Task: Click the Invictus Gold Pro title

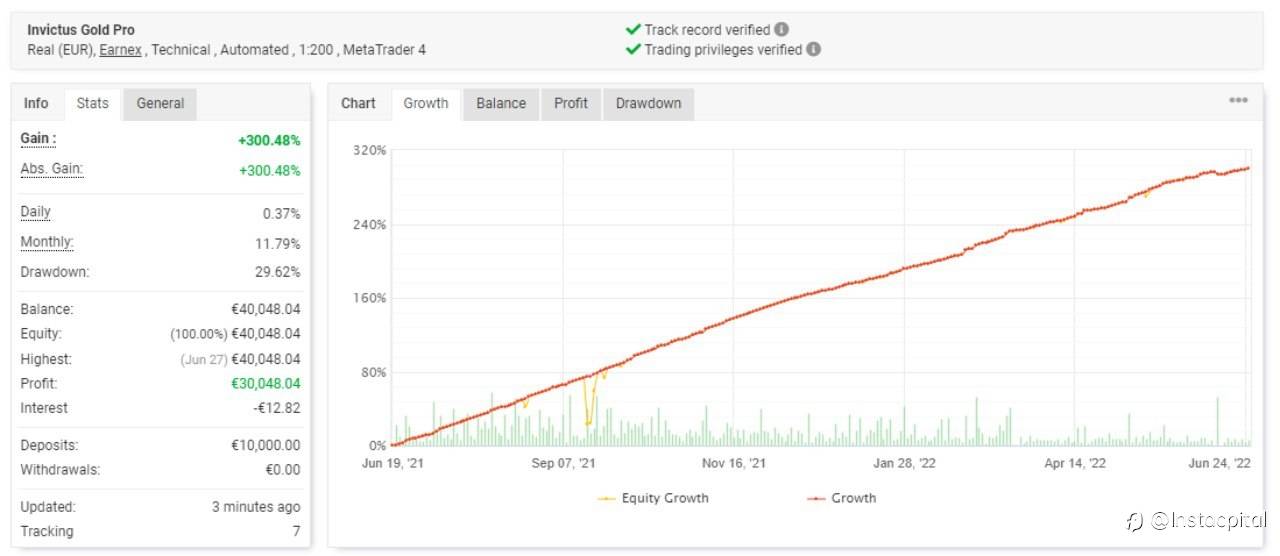Action: (81, 30)
